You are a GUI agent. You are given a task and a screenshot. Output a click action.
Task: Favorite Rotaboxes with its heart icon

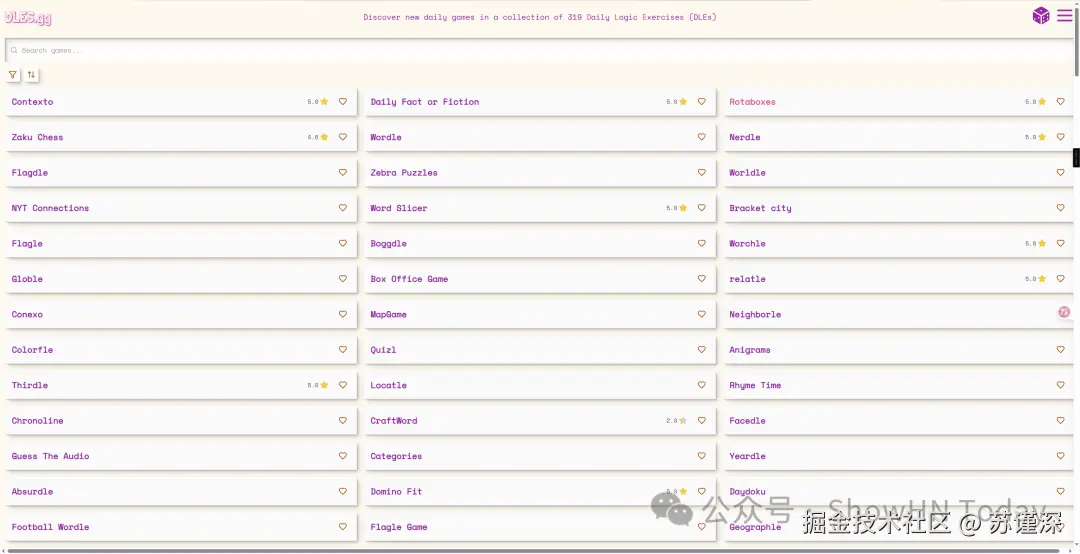[x=1060, y=101]
